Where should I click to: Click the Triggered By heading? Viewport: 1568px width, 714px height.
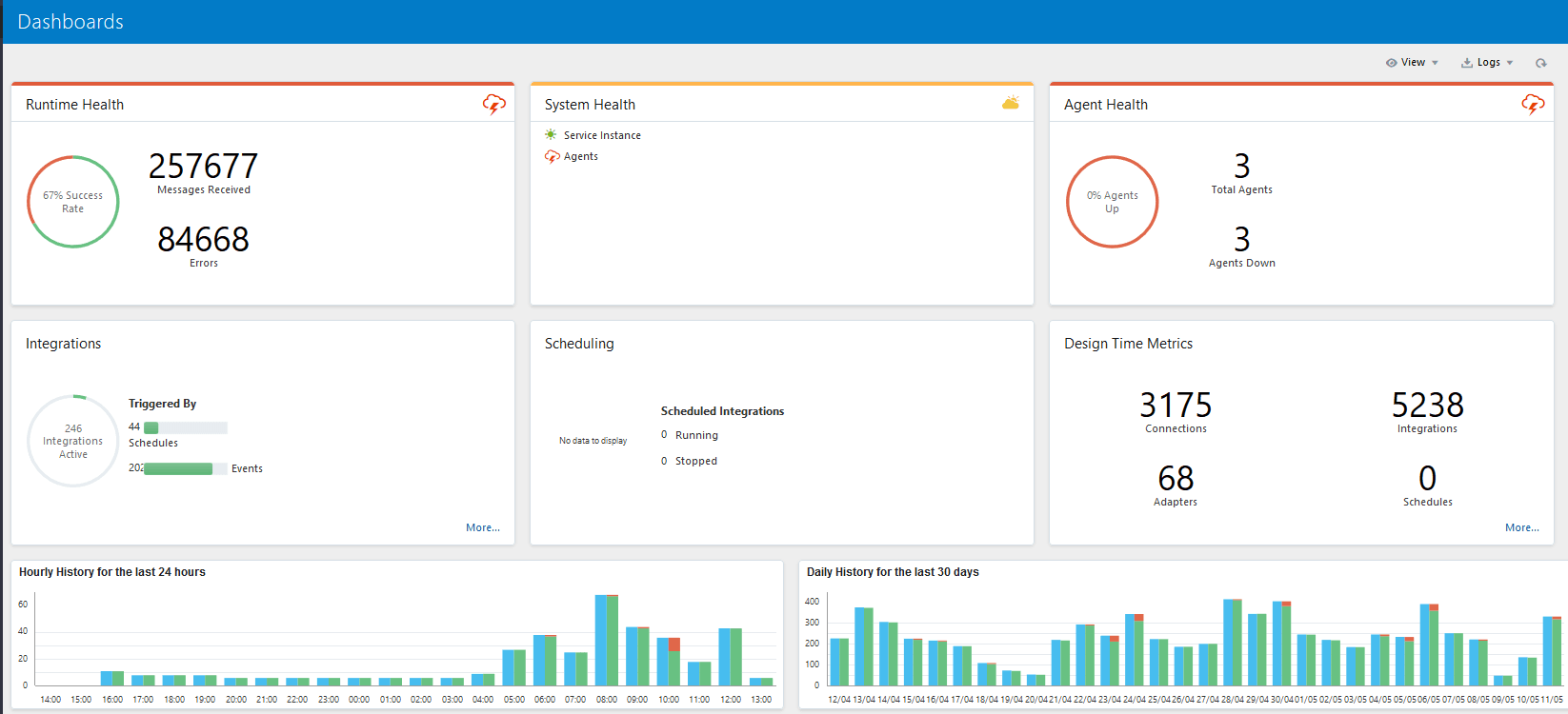pos(163,404)
